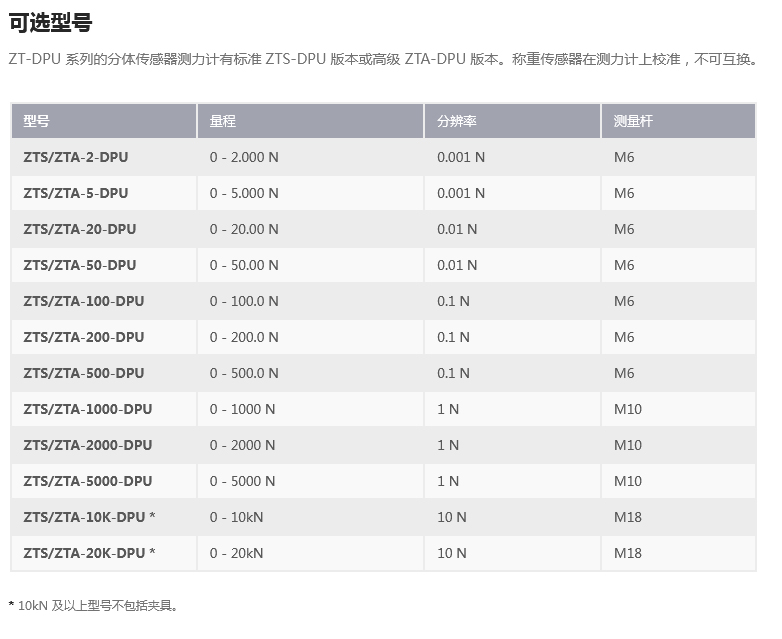
Task: Click 1 N in ZTS/ZTA-2000-DPU row
Action: point(448,445)
